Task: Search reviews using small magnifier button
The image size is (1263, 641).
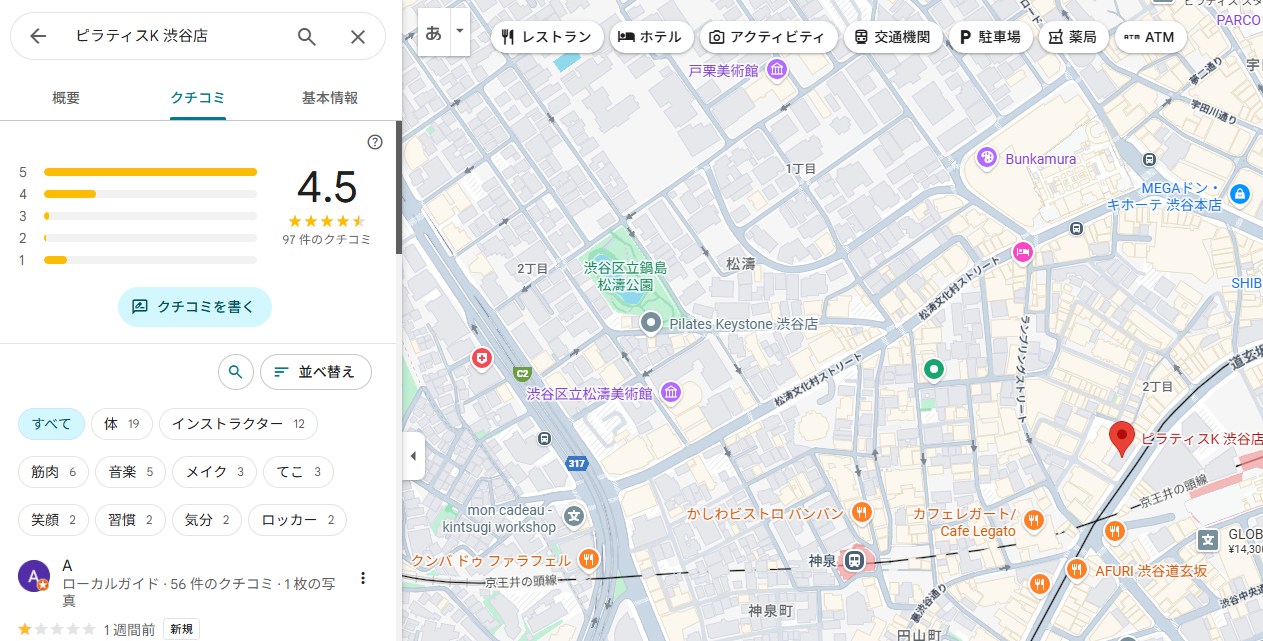Action: coord(235,372)
